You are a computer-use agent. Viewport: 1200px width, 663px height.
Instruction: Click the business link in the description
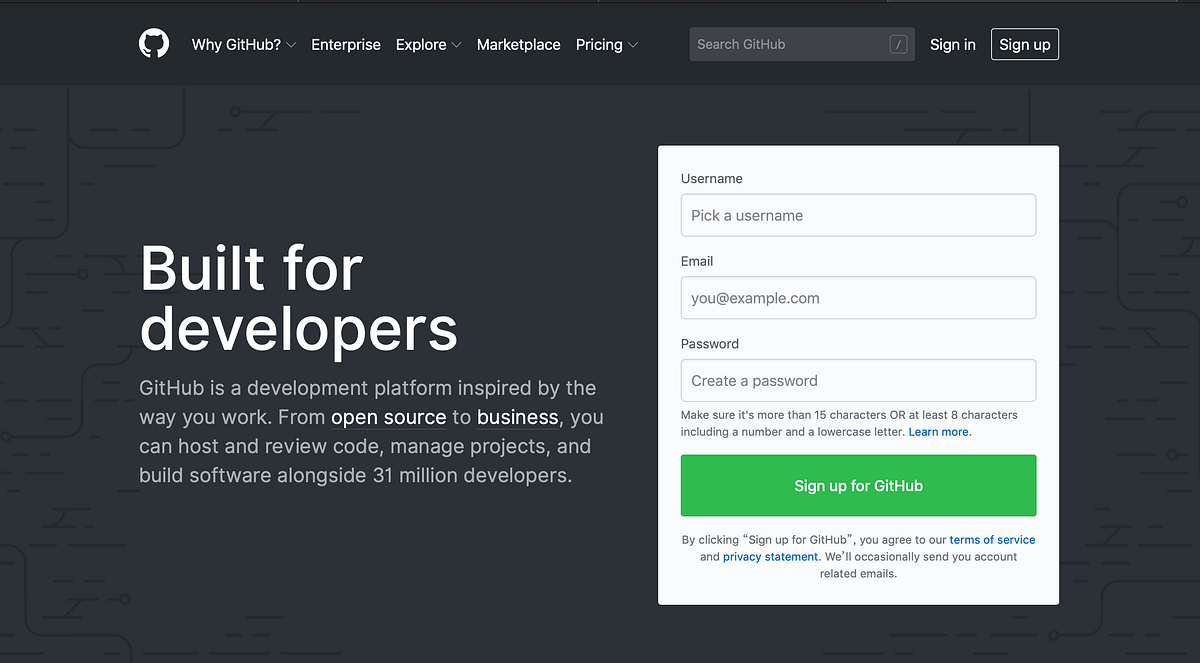(x=518, y=417)
